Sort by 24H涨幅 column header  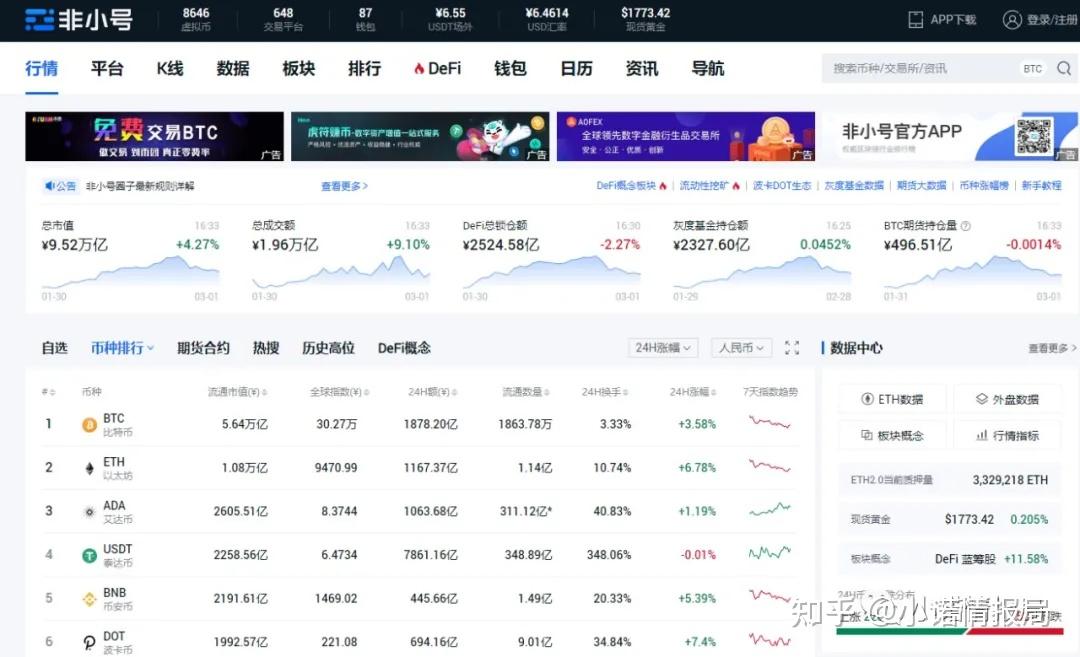point(692,392)
